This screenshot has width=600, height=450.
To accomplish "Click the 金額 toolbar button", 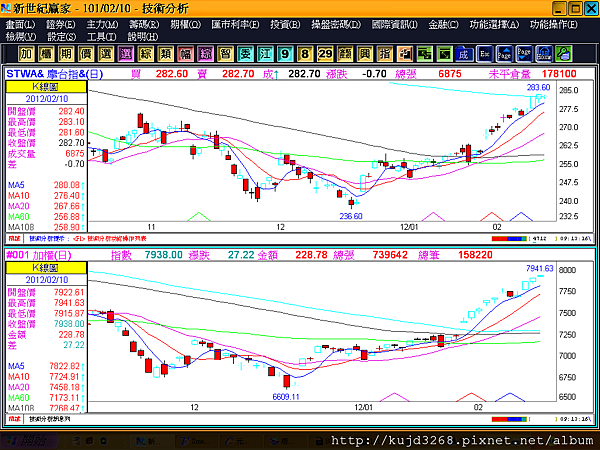I will [345, 54].
